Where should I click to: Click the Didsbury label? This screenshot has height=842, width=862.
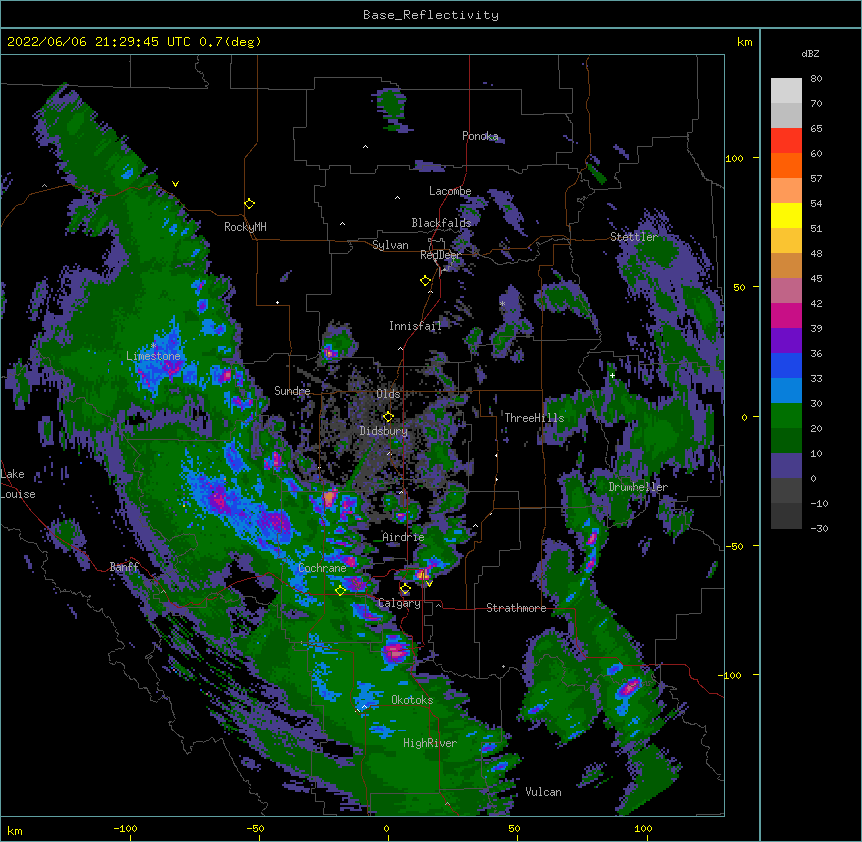[384, 431]
